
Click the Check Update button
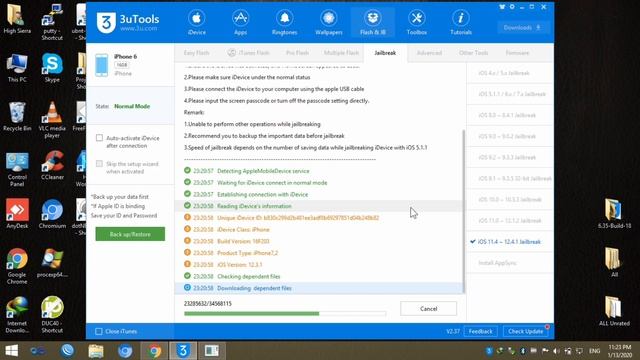coord(525,331)
